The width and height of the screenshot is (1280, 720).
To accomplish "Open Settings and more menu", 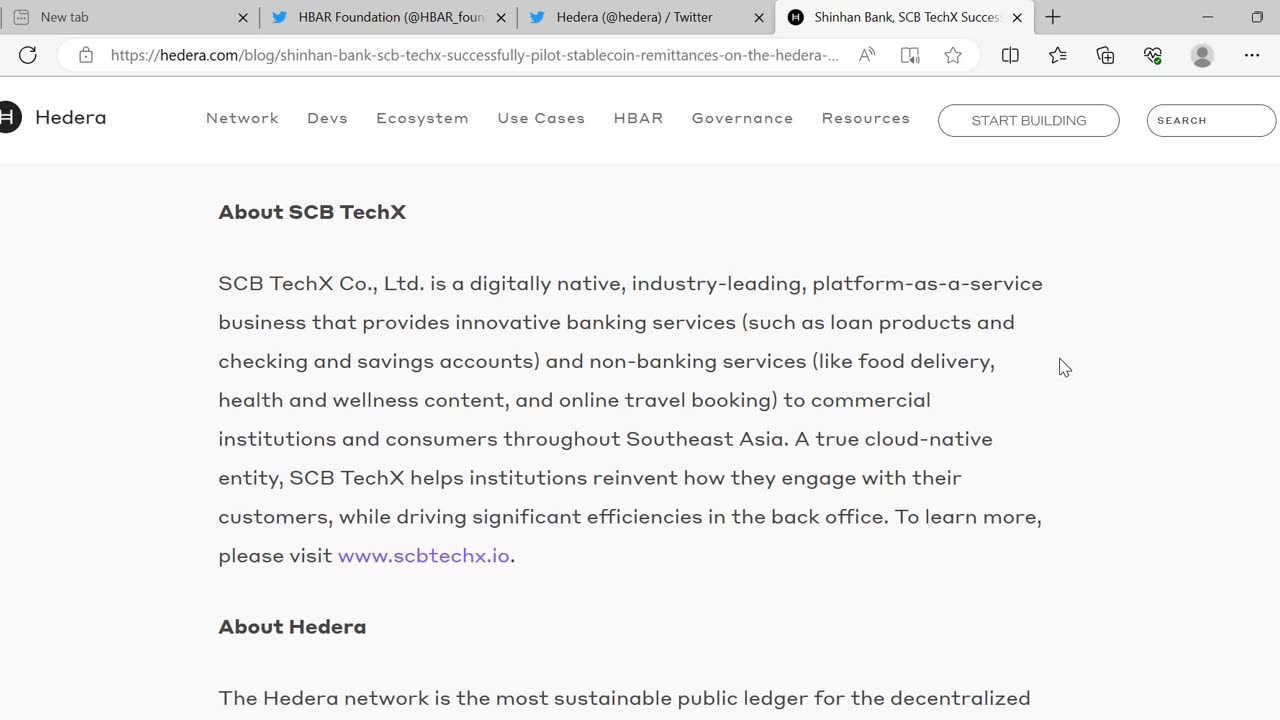I will pyautogui.click(x=1252, y=55).
